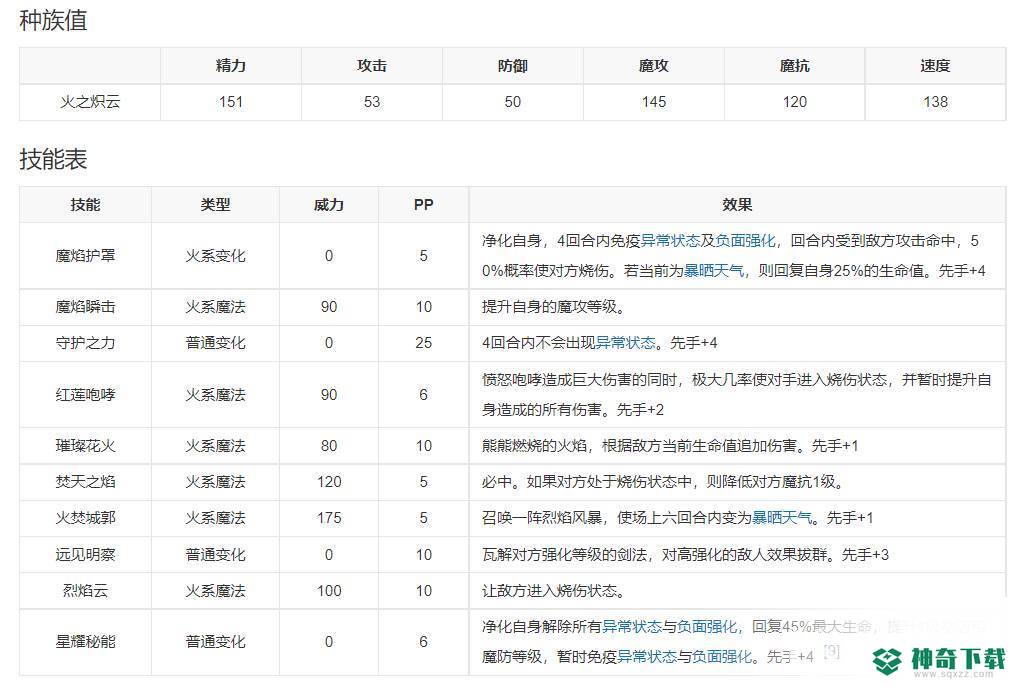Click the 技能 column header

click(85, 205)
